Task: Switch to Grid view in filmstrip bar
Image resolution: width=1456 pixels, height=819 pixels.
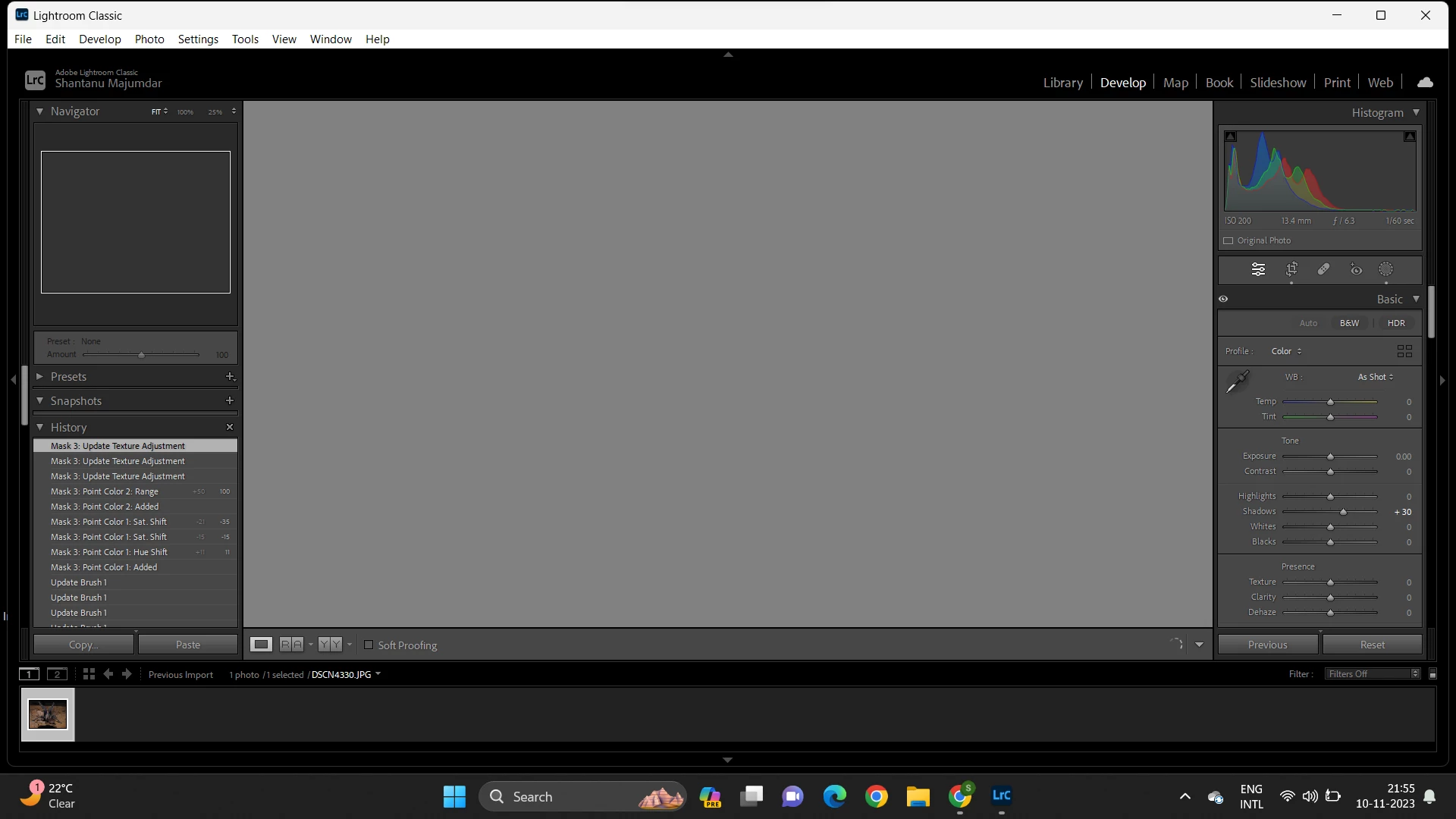Action: 89,674
